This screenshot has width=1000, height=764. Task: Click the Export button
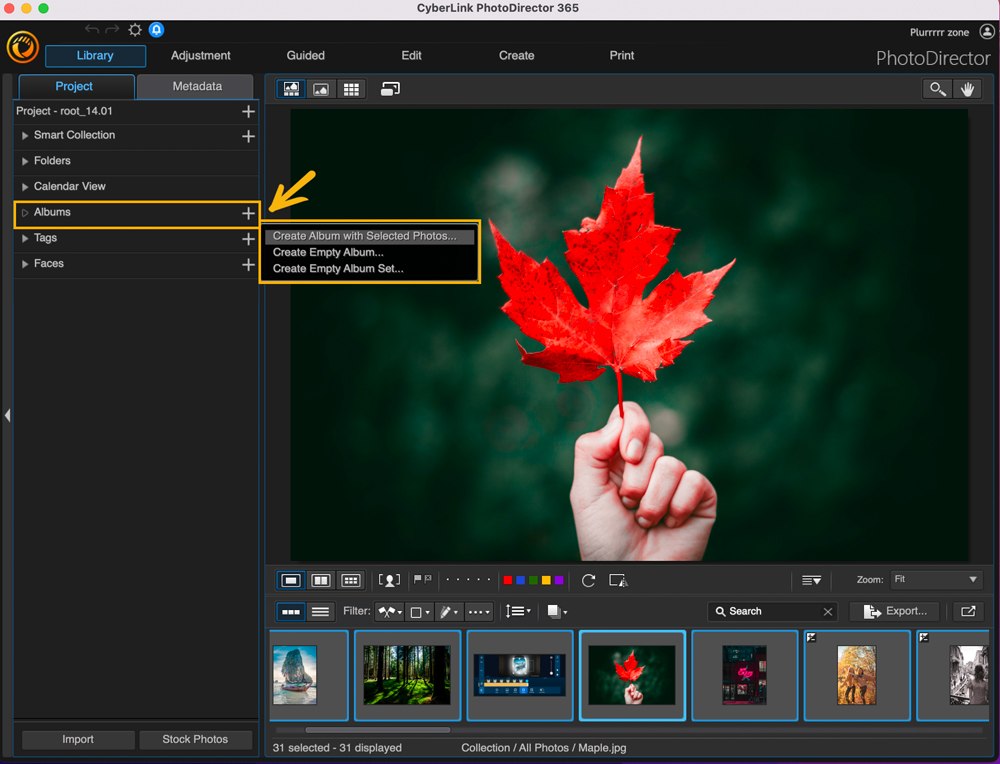tap(895, 611)
